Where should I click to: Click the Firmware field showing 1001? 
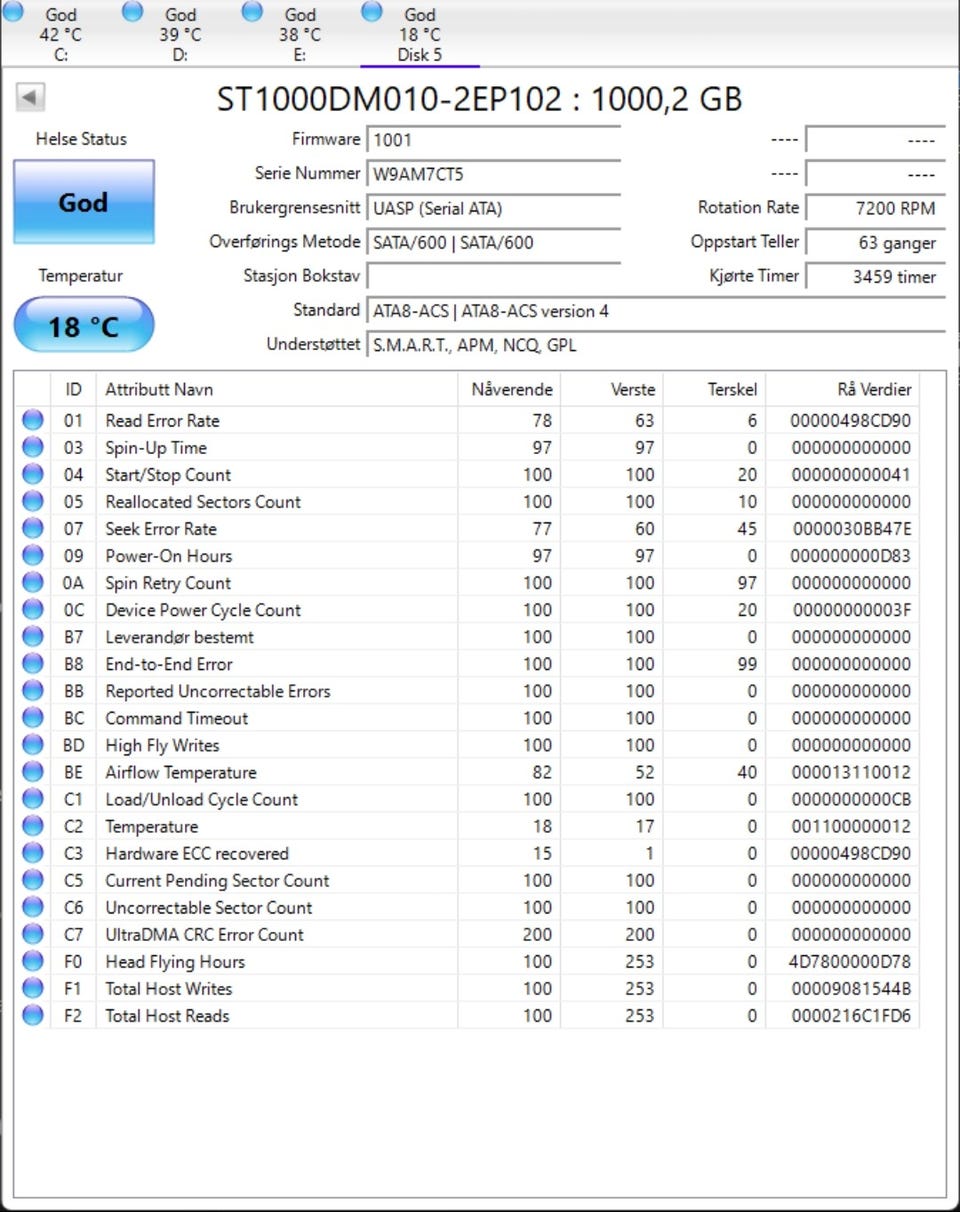pos(494,140)
